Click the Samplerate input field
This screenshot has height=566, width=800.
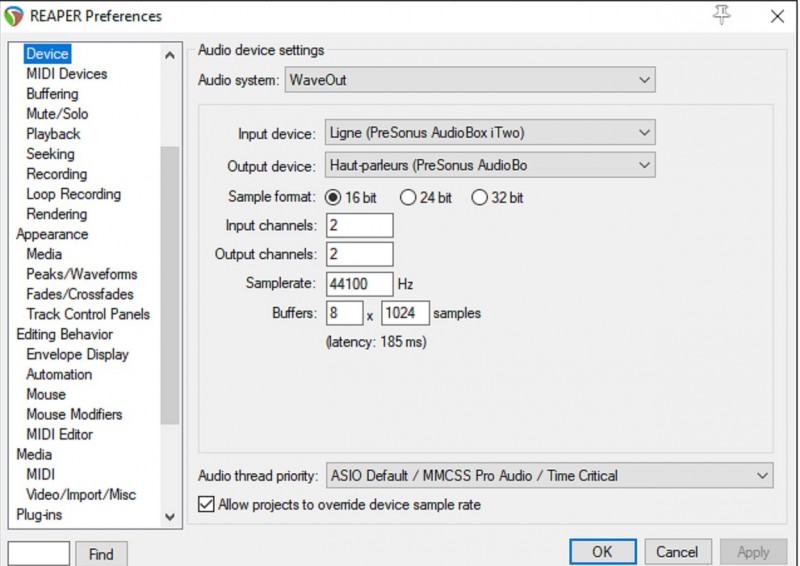tap(359, 284)
